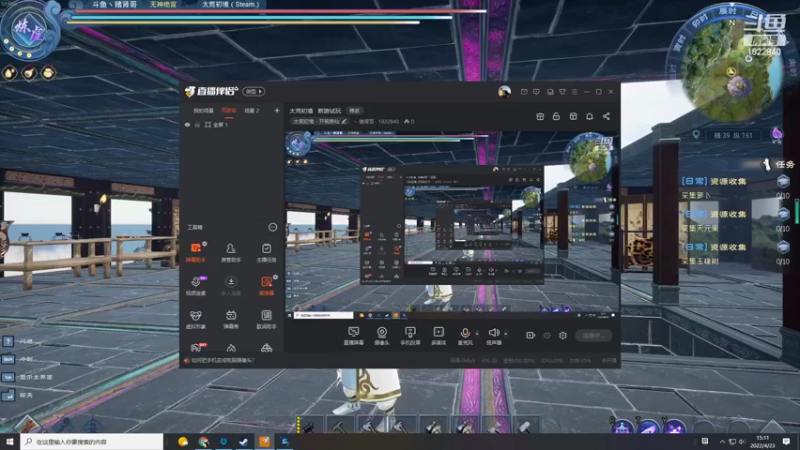Collapse the 工具箱 toolbox section
The width and height of the screenshot is (800, 450).
[272, 227]
